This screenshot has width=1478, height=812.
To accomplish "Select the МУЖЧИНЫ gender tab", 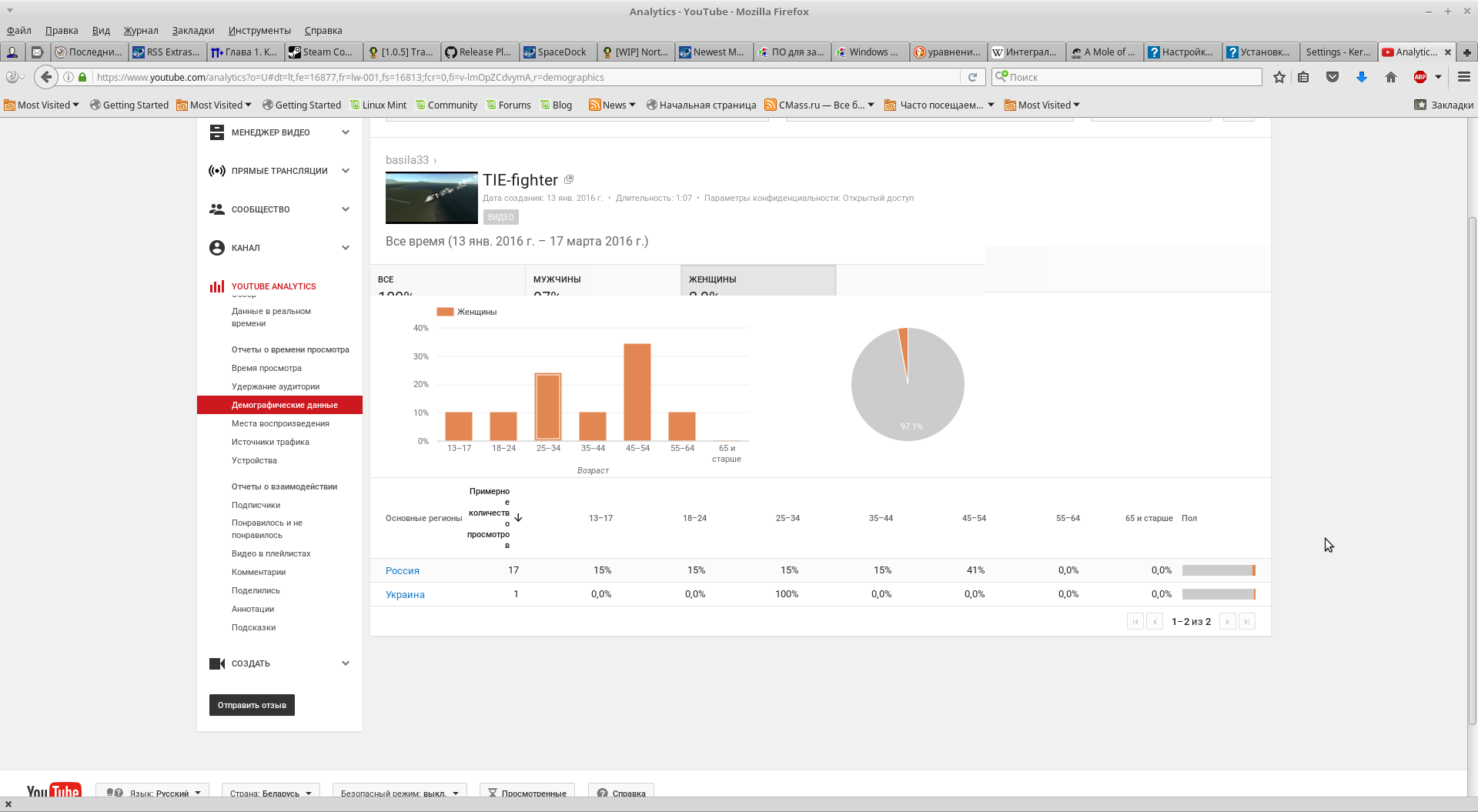I will (603, 280).
